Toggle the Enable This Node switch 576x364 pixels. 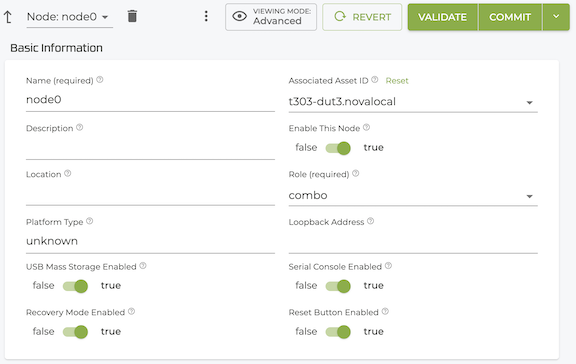tap(338, 148)
